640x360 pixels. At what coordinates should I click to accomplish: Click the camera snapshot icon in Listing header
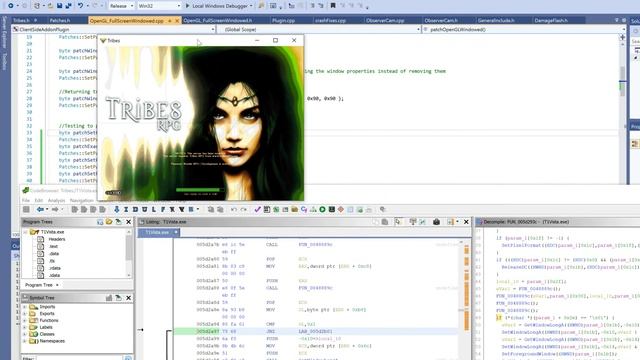[436, 222]
